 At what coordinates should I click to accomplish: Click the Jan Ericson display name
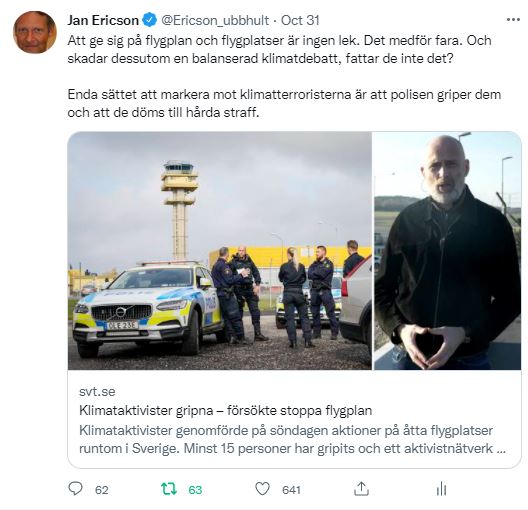(x=103, y=20)
